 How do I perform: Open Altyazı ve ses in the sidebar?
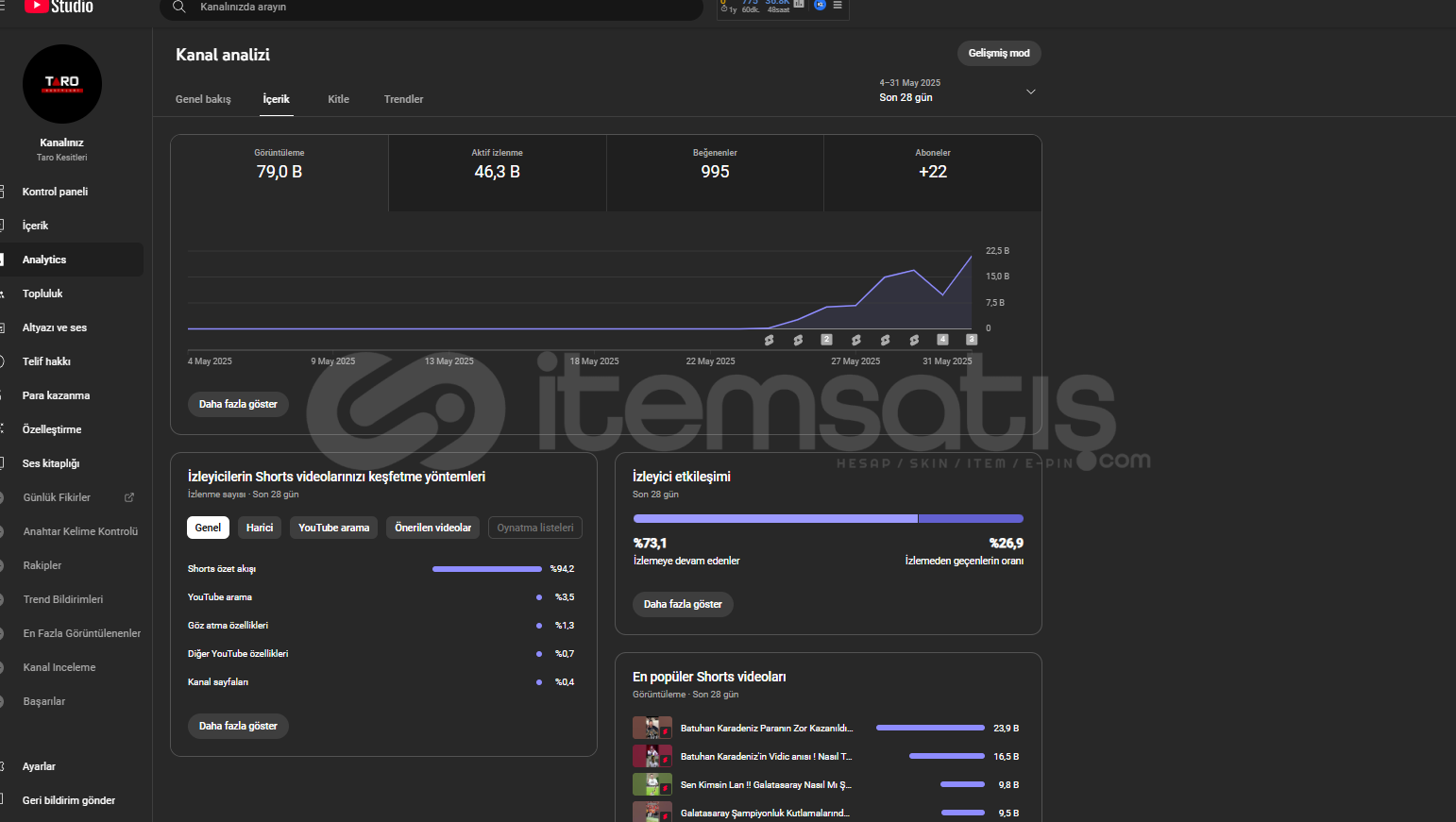pos(72,327)
